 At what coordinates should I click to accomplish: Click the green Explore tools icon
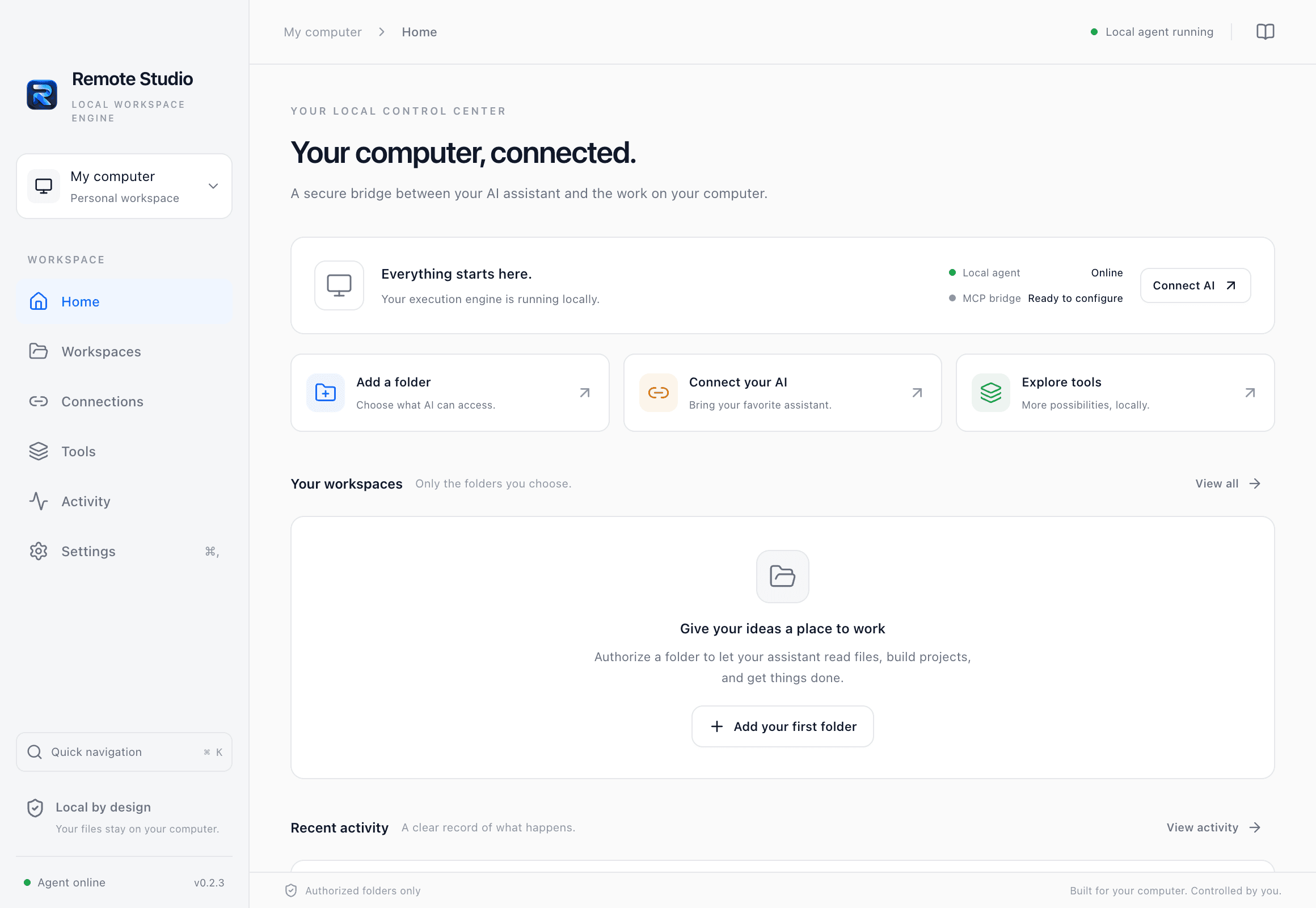pyautogui.click(x=991, y=393)
